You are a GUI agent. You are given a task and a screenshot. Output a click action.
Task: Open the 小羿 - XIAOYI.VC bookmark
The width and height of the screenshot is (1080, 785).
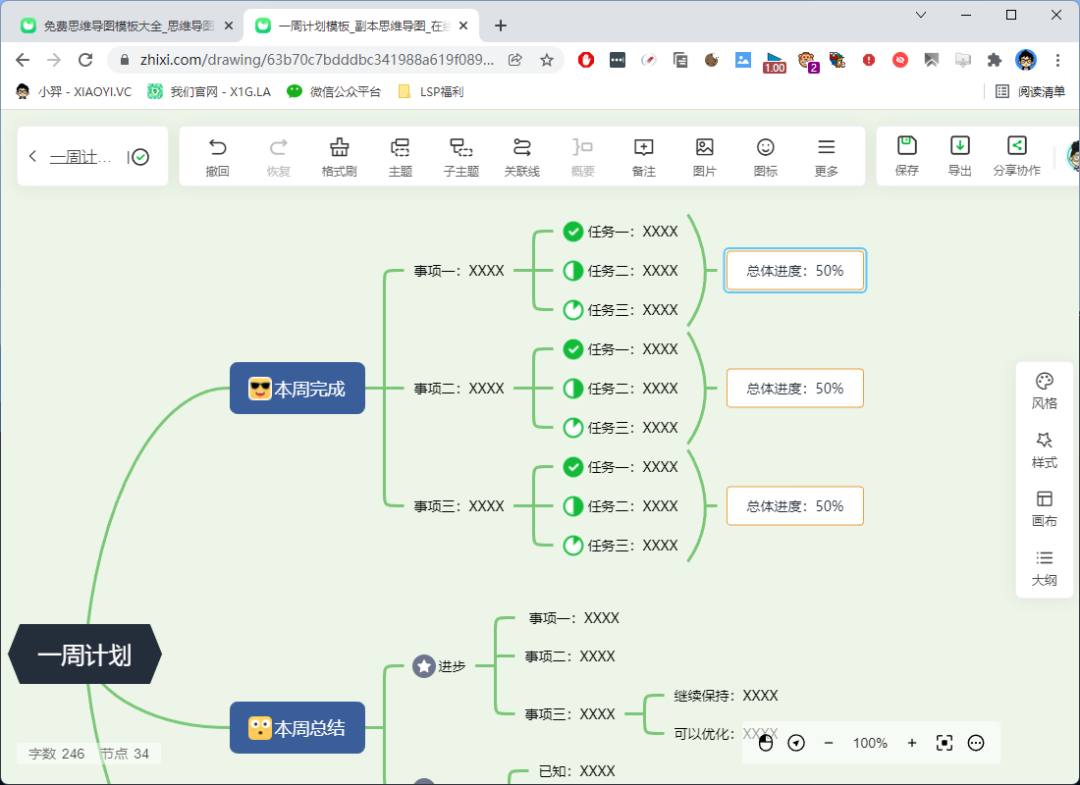tap(74, 92)
